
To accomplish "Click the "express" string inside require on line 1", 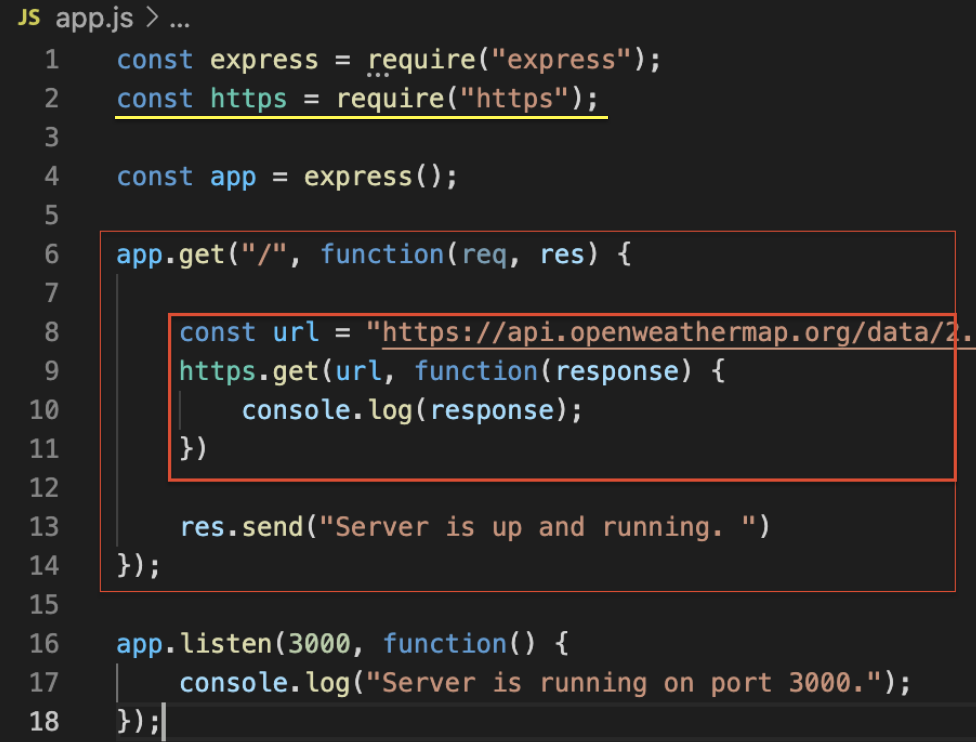I will 561,60.
